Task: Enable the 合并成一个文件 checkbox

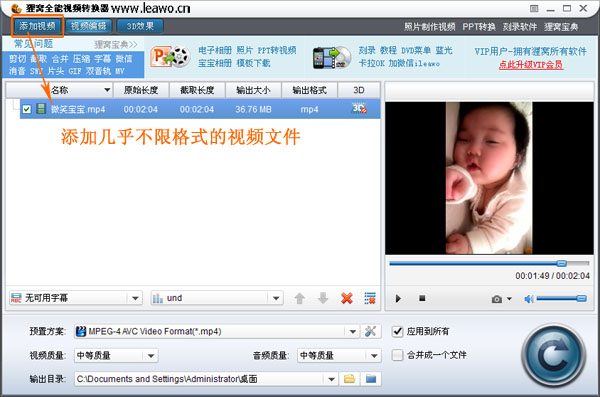Action: click(398, 355)
